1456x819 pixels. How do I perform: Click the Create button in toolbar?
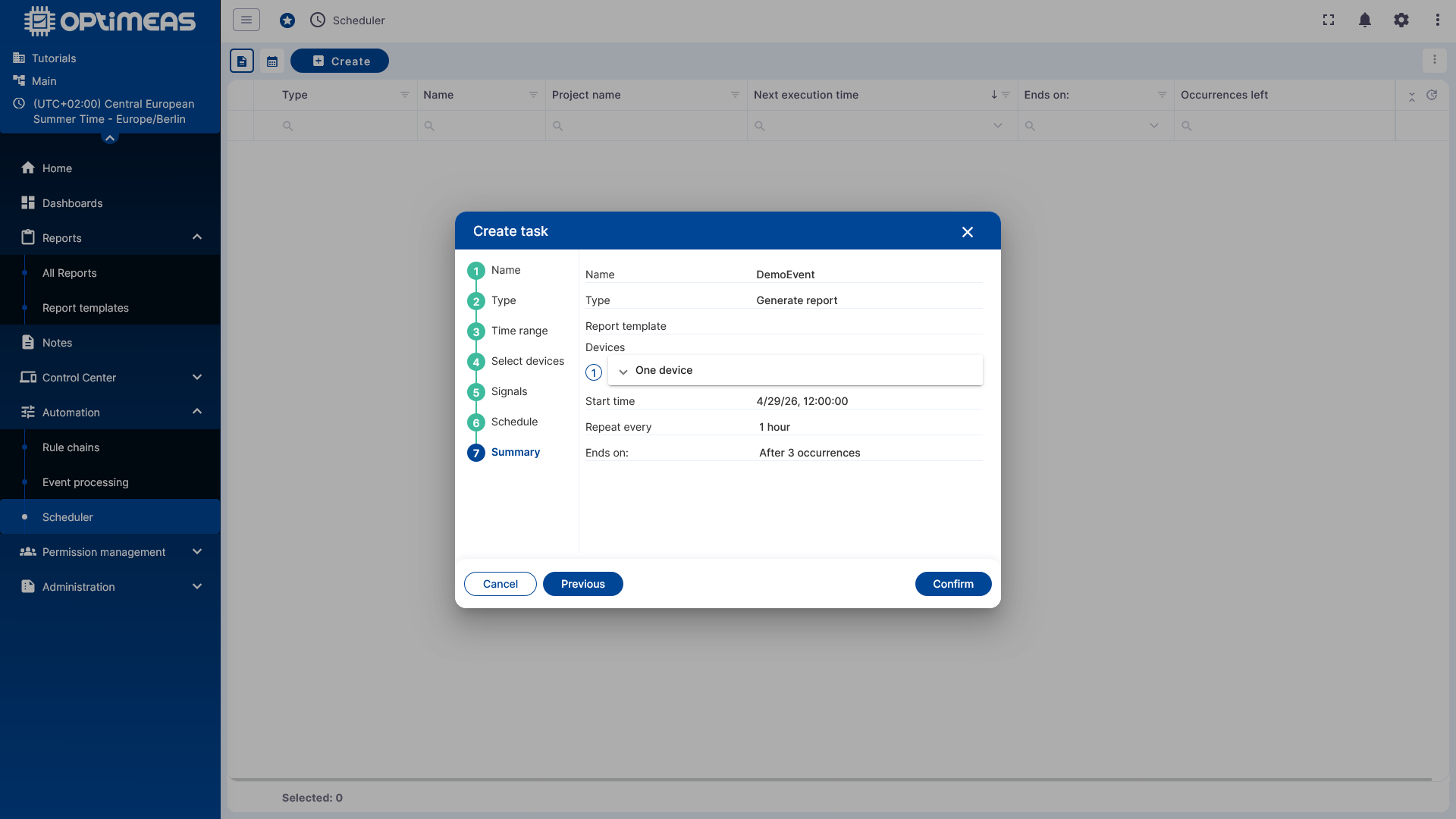click(x=340, y=61)
